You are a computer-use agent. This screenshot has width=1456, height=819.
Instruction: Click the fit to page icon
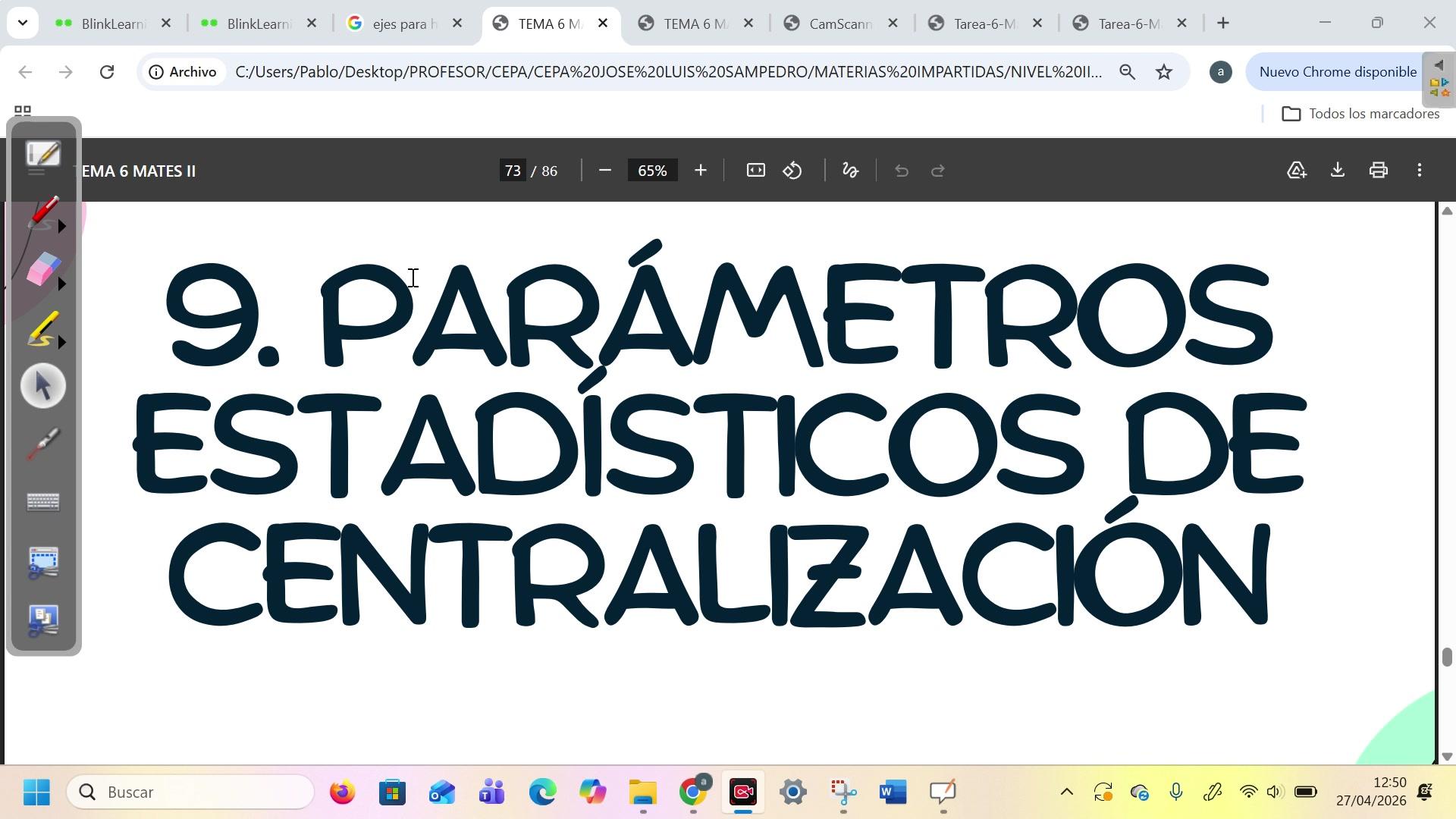[x=755, y=171]
